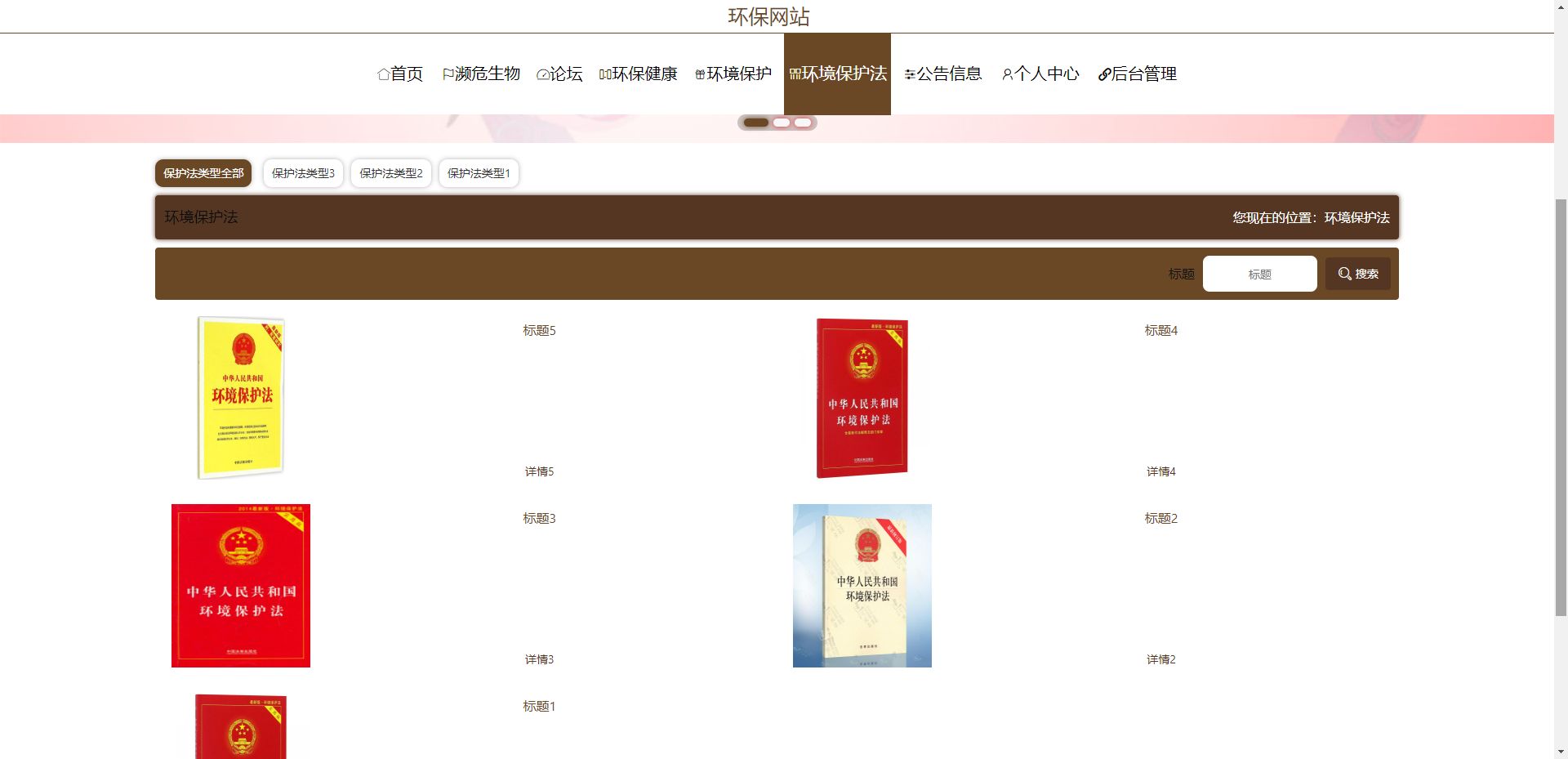Click the 详情3 text
This screenshot has width=1568, height=759.
point(539,659)
